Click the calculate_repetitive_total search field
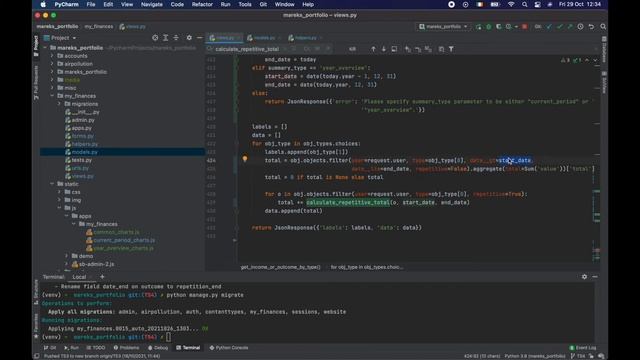This screenshot has width=640, height=360. click(x=247, y=49)
